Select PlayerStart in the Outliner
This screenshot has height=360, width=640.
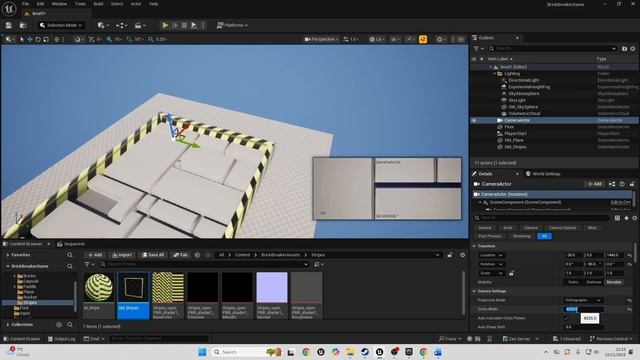516,133
